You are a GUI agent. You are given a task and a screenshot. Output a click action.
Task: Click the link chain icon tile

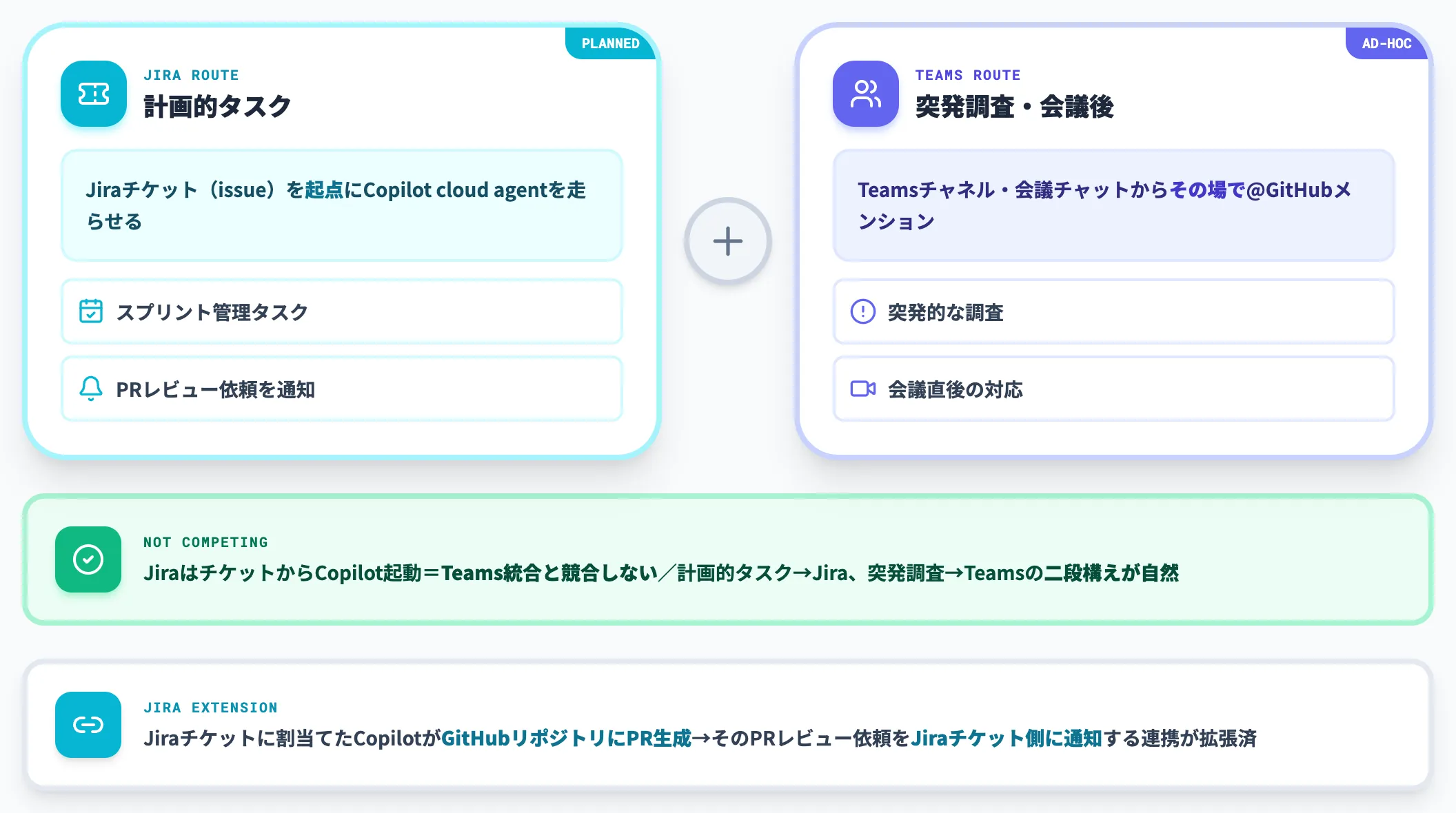click(88, 725)
